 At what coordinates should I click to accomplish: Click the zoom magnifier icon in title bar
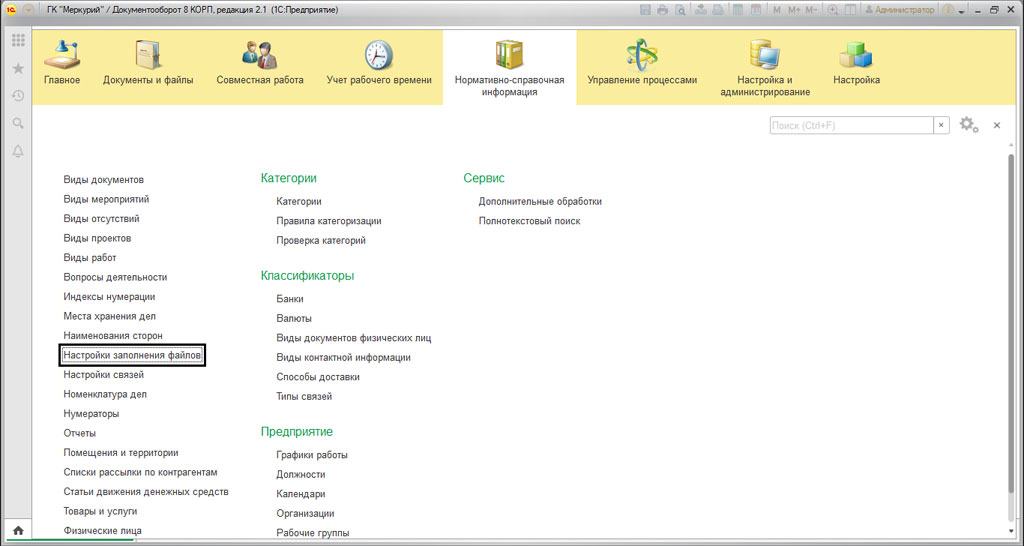coord(832,10)
